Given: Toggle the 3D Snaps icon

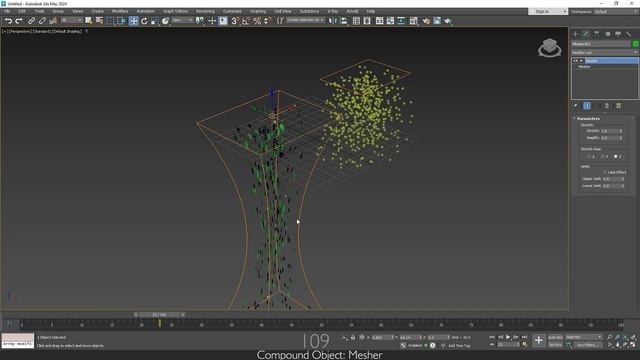Looking at the screenshot, I should coord(235,20).
